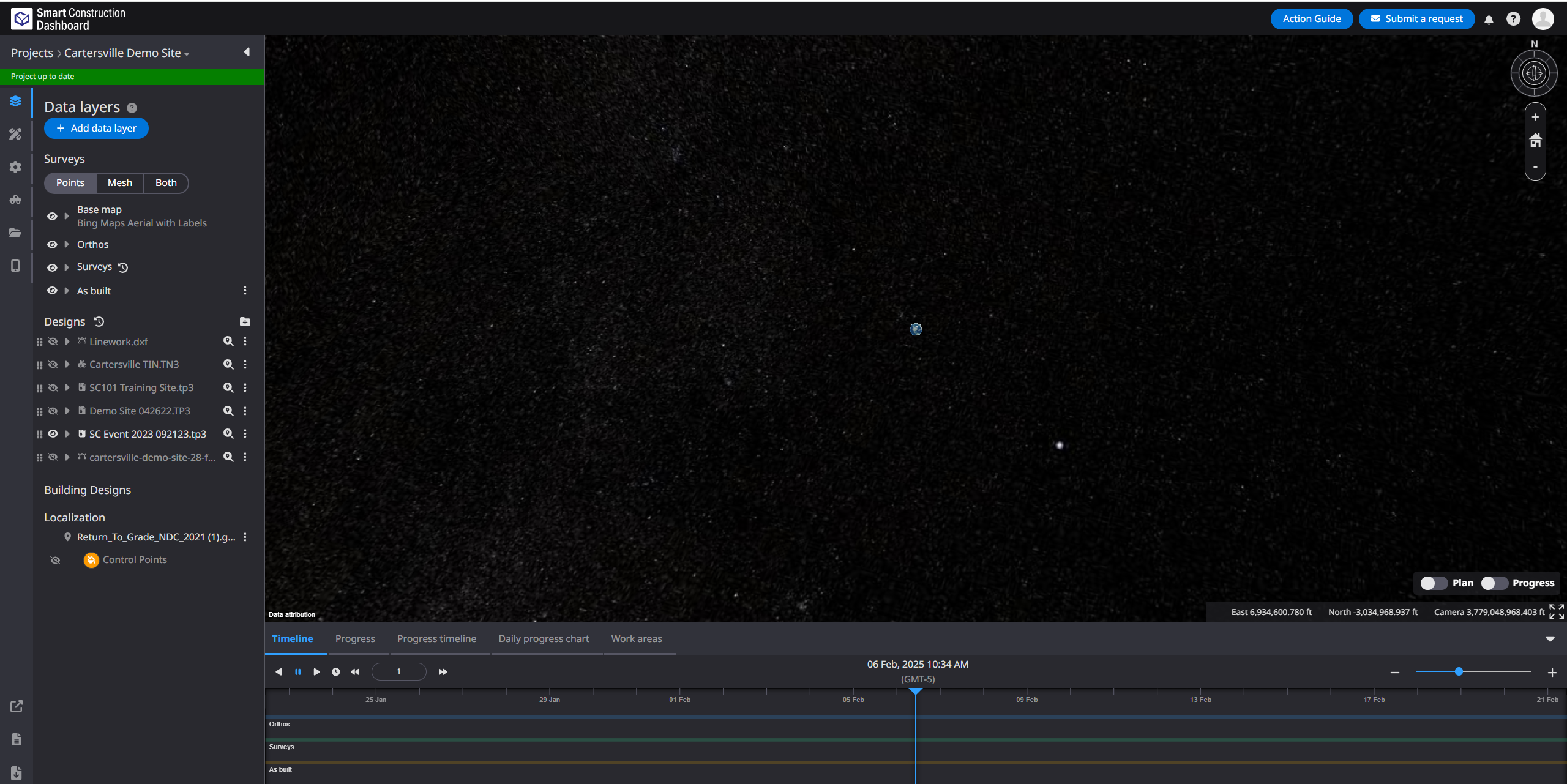Screen dimensions: 1567x784
Task: Expand the Base map layer
Action: coord(67,216)
